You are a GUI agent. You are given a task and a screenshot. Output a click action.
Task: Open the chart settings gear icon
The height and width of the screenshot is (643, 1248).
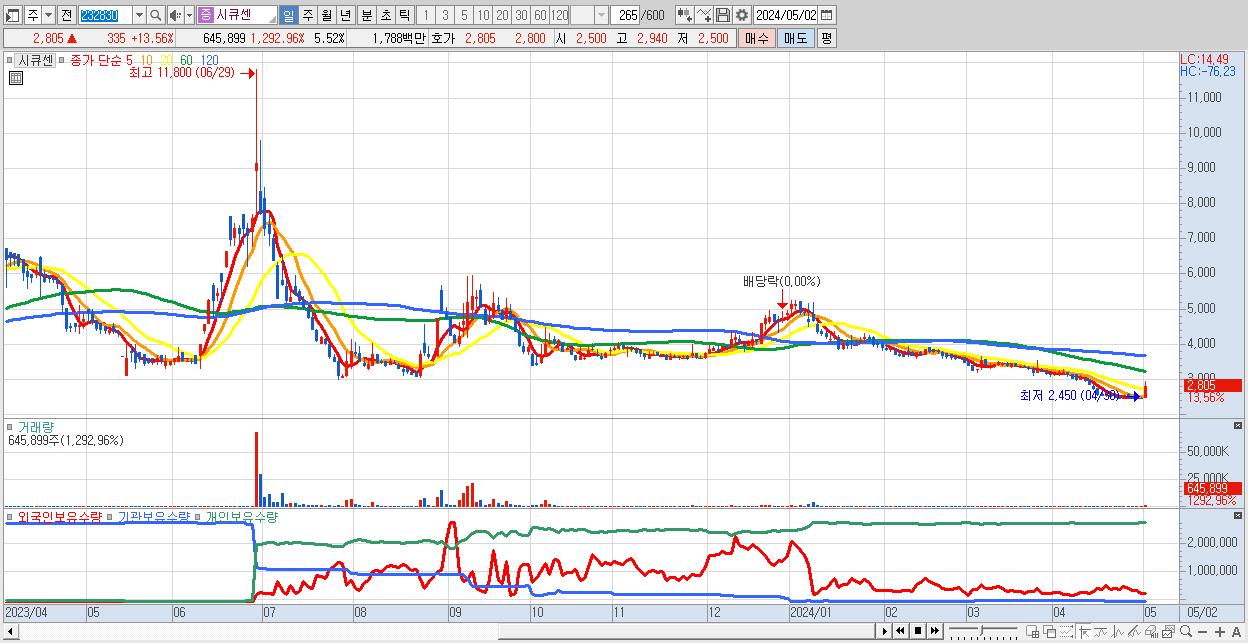pos(741,15)
